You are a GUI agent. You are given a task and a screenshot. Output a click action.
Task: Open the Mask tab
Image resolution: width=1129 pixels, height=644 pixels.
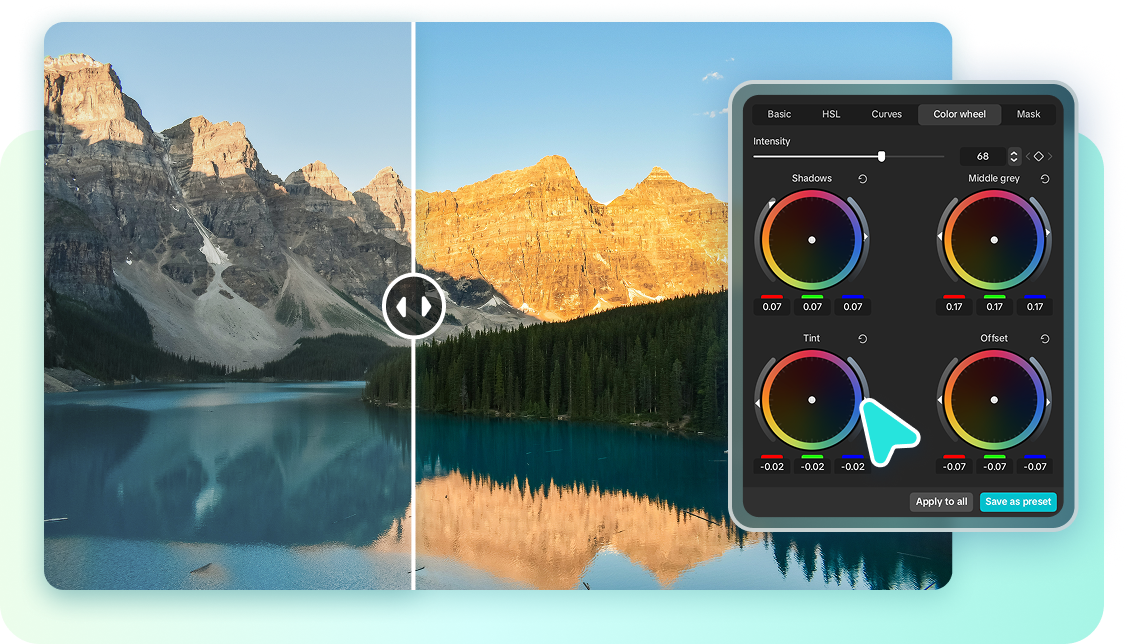click(1029, 114)
